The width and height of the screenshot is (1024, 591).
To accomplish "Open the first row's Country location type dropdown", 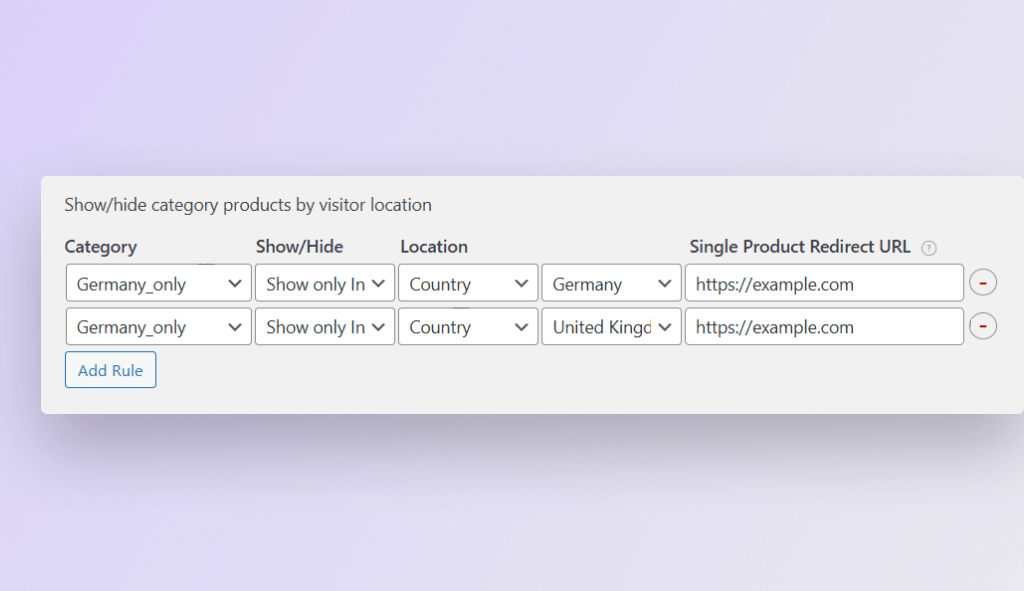I will 468,284.
